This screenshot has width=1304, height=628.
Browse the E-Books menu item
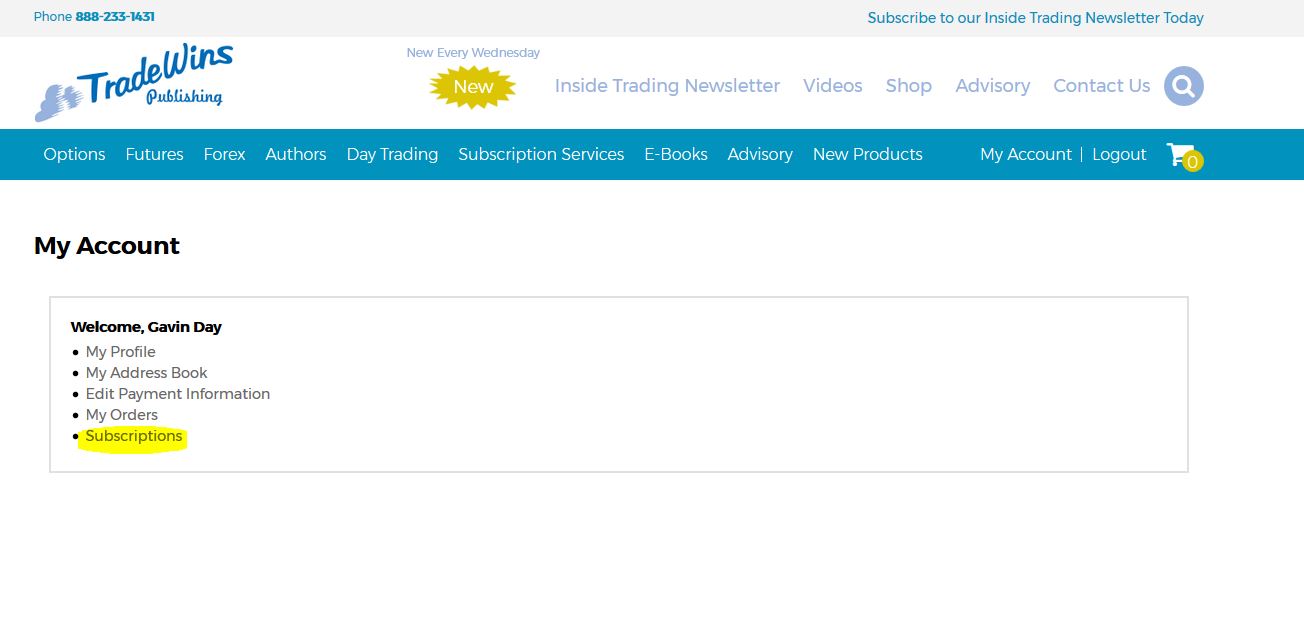point(675,154)
